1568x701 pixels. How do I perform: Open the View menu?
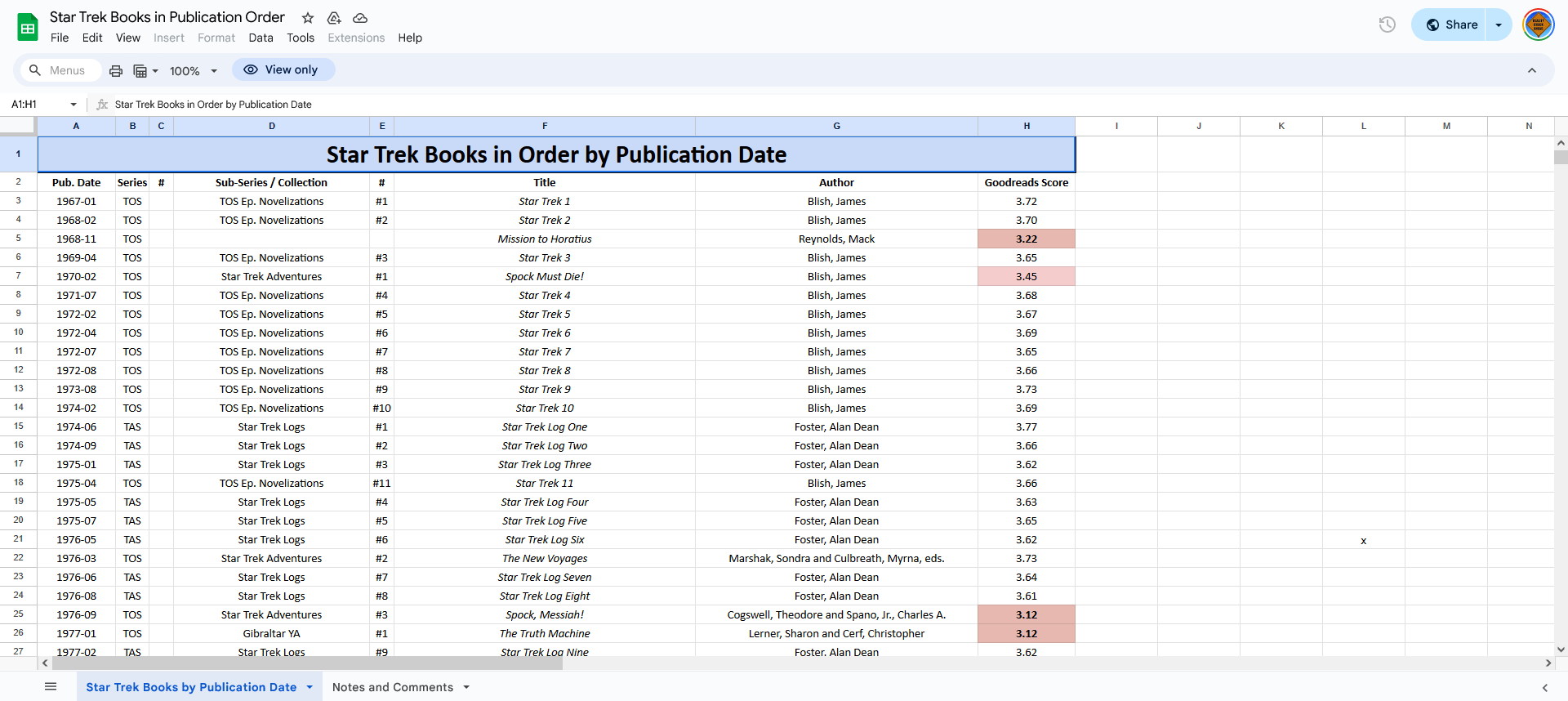128,38
